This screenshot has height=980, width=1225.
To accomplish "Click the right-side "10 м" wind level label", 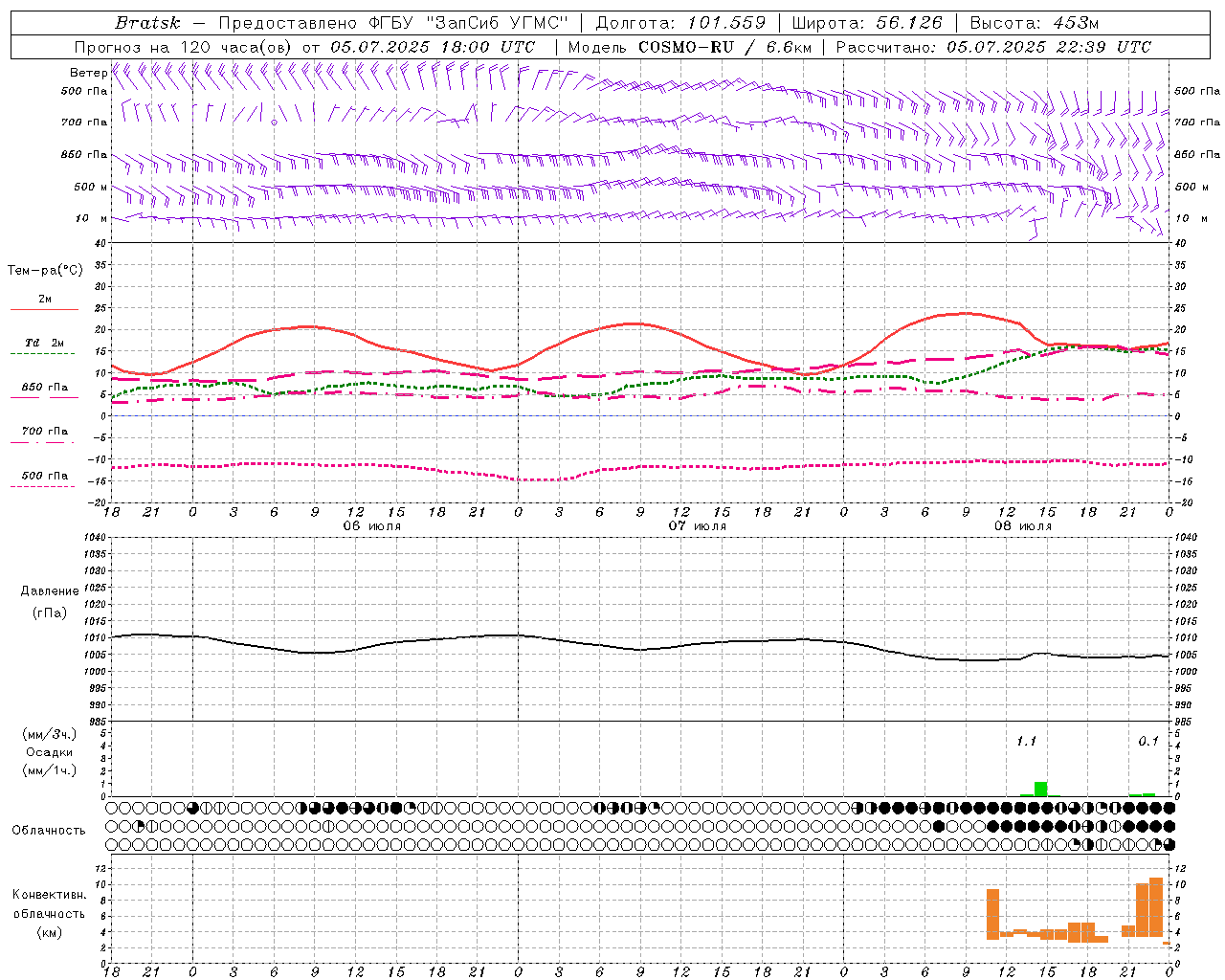I will pos(1191,218).
